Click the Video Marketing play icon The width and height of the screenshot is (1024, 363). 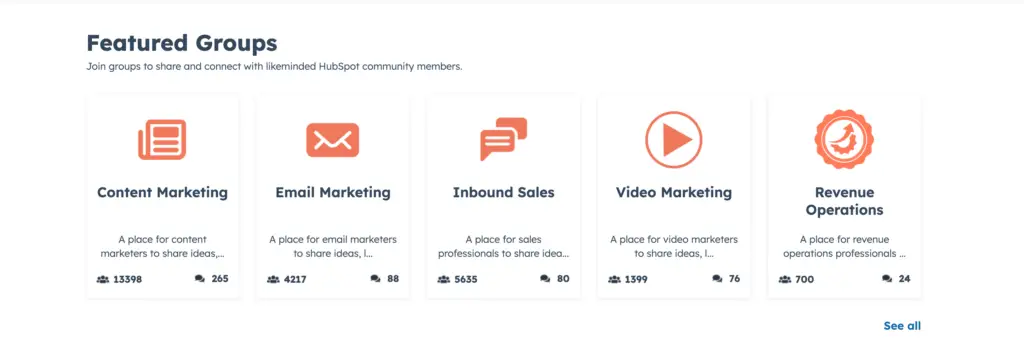click(x=673, y=140)
